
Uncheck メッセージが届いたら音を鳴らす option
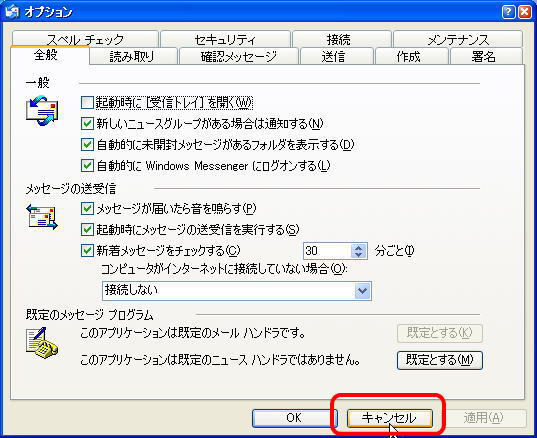[x=87, y=209]
